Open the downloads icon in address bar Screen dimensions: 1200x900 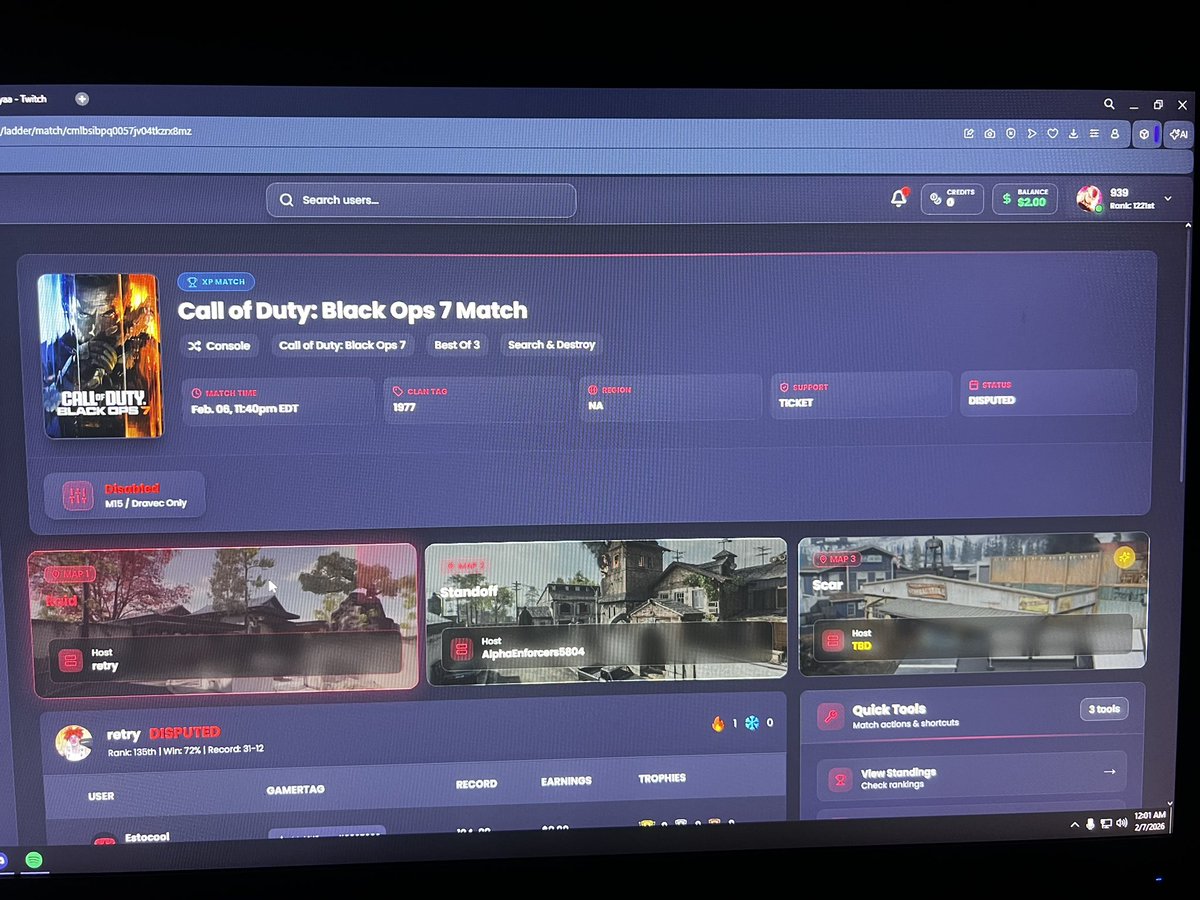[x=1073, y=133]
